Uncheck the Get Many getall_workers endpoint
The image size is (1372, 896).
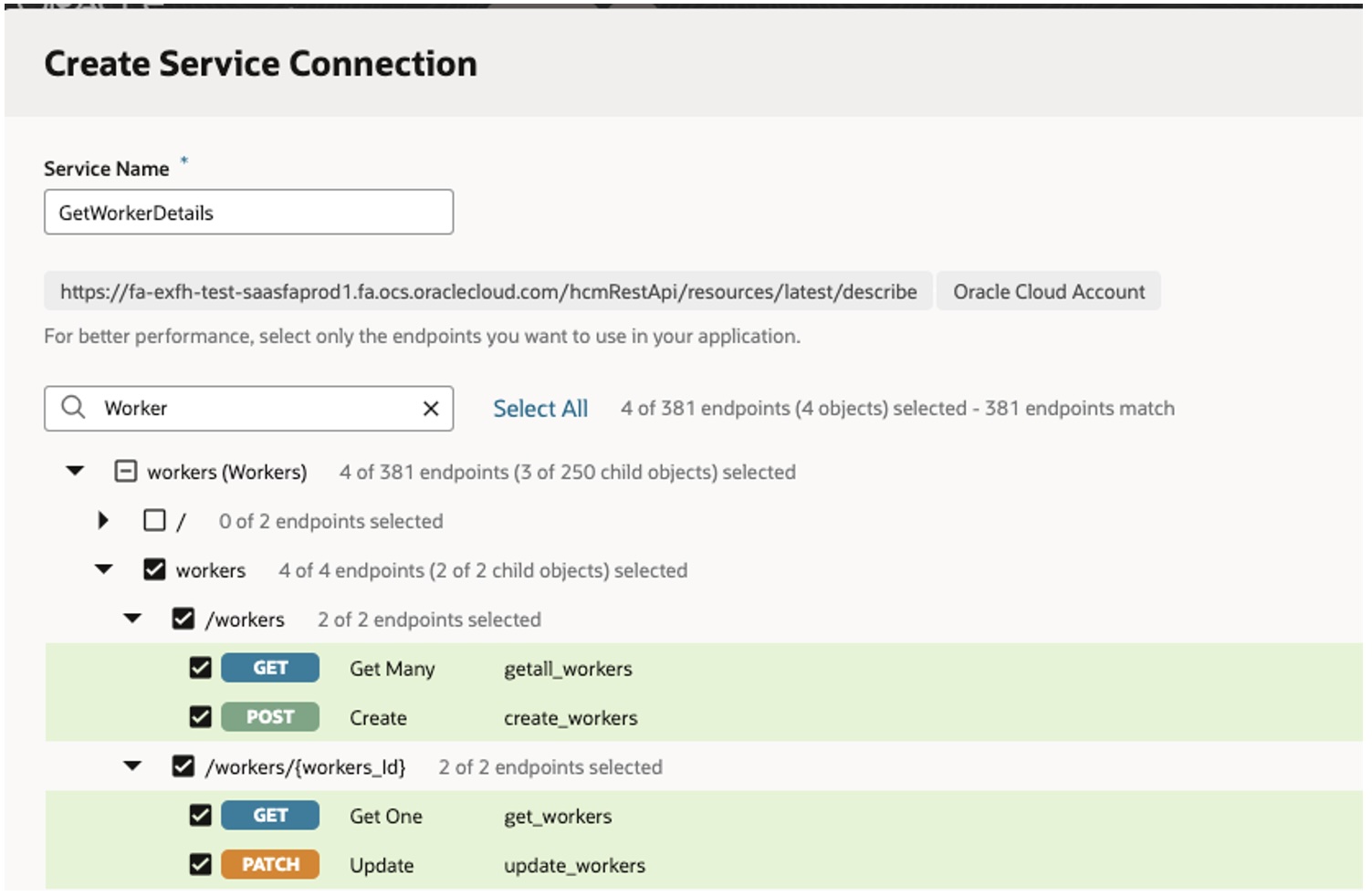(200, 668)
